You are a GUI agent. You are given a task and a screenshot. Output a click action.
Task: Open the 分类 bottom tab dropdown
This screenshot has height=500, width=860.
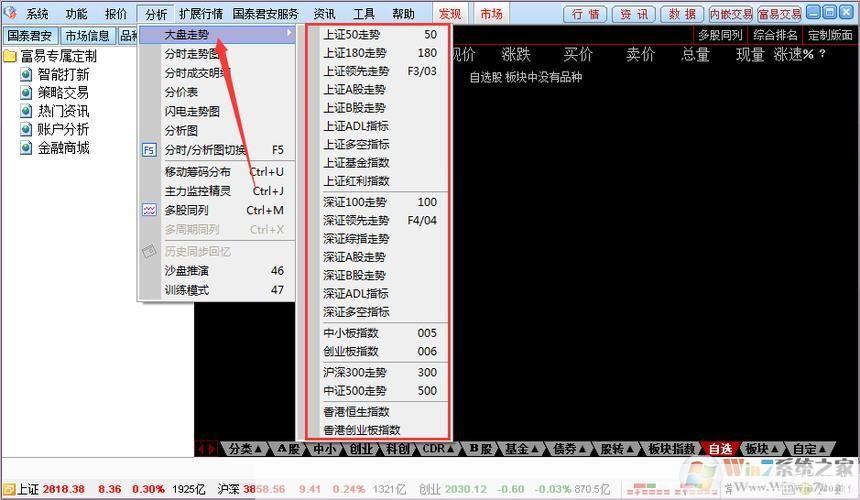point(245,448)
